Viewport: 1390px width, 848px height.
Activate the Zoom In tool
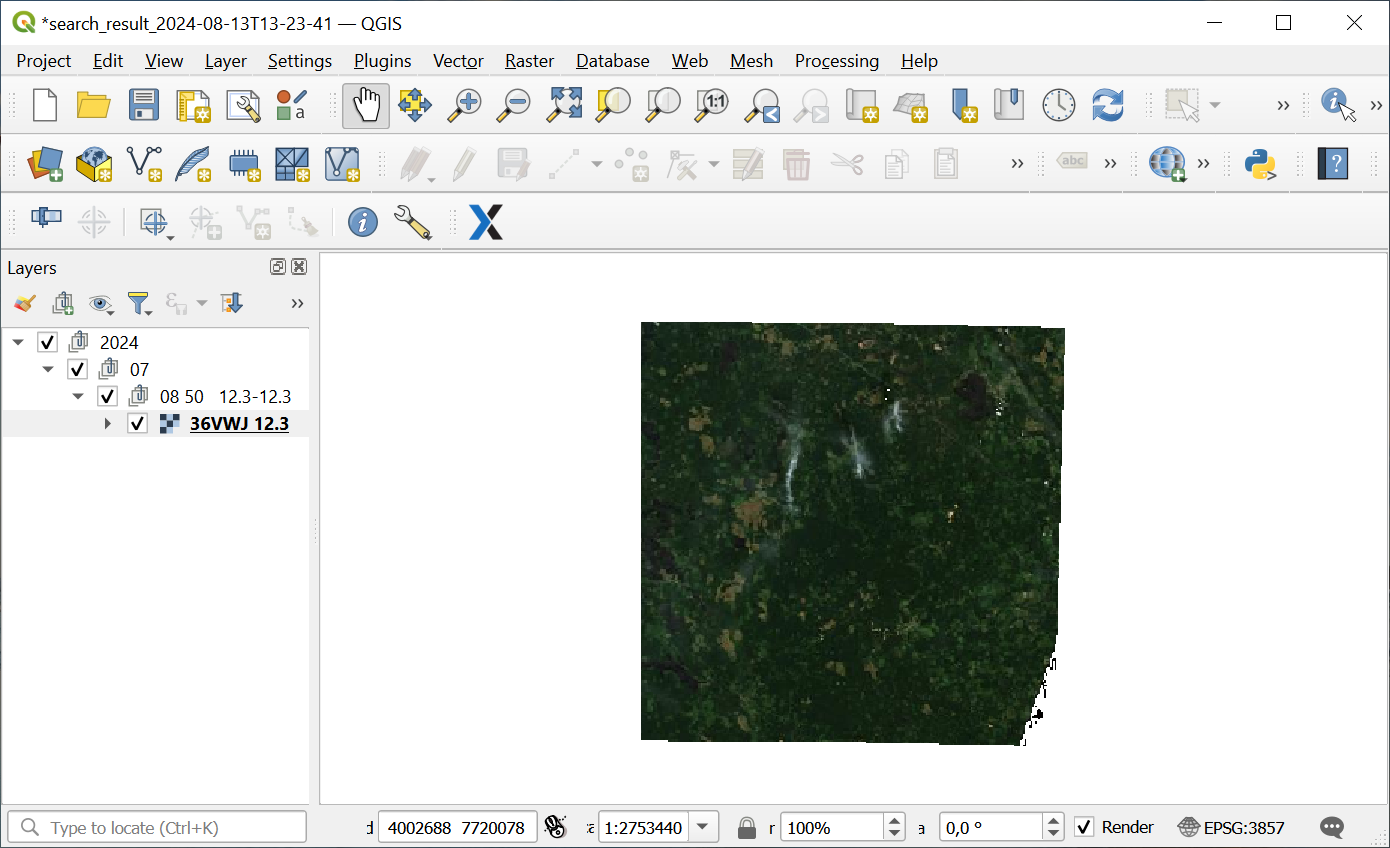(x=464, y=104)
